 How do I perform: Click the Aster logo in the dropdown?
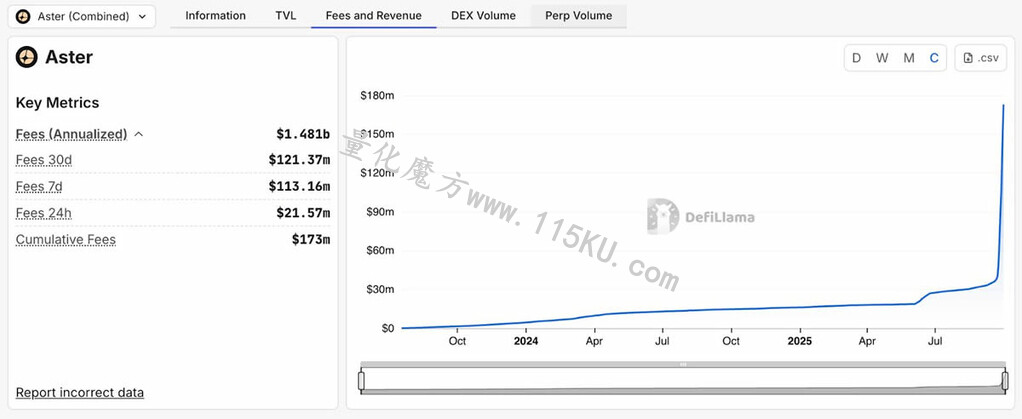[23, 16]
